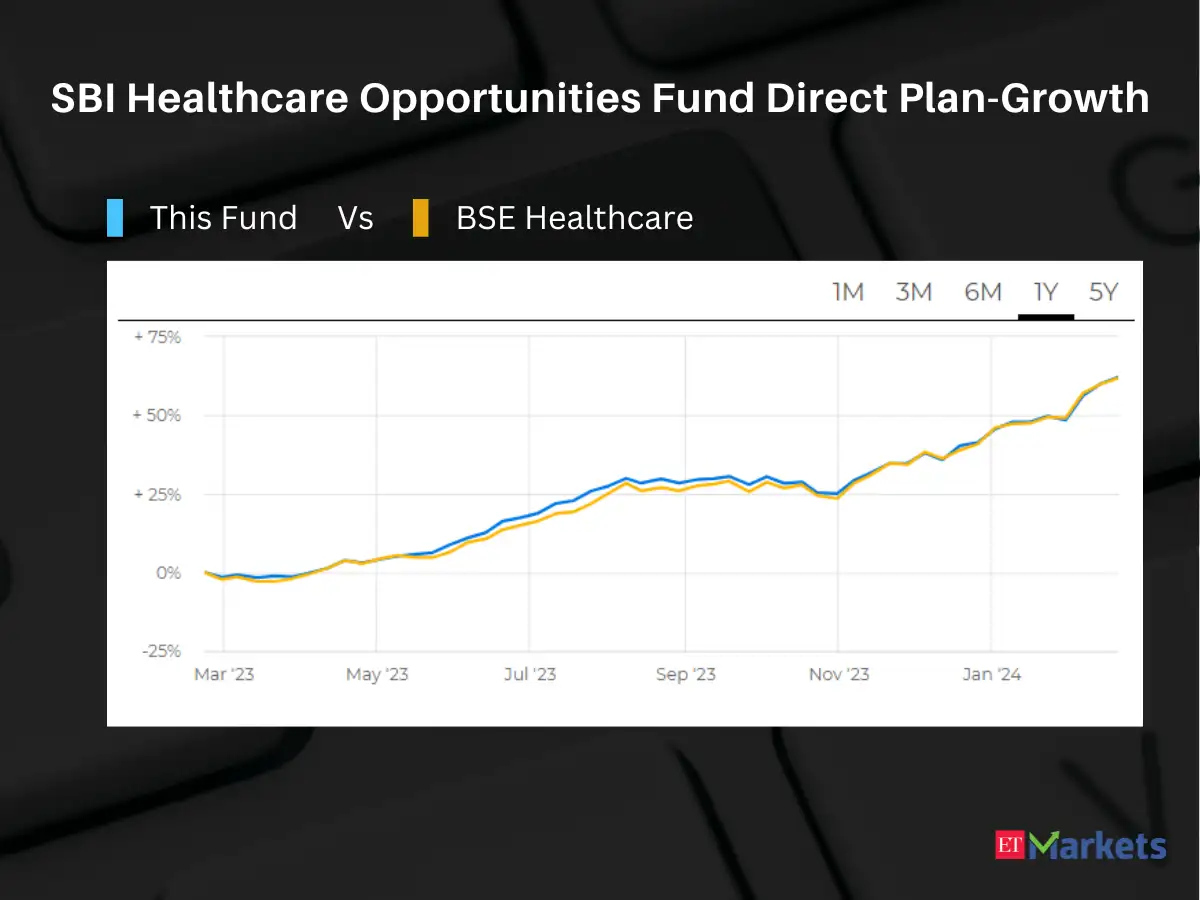Switch to the 3M time range
This screenshot has width=1200, height=900.
914,292
